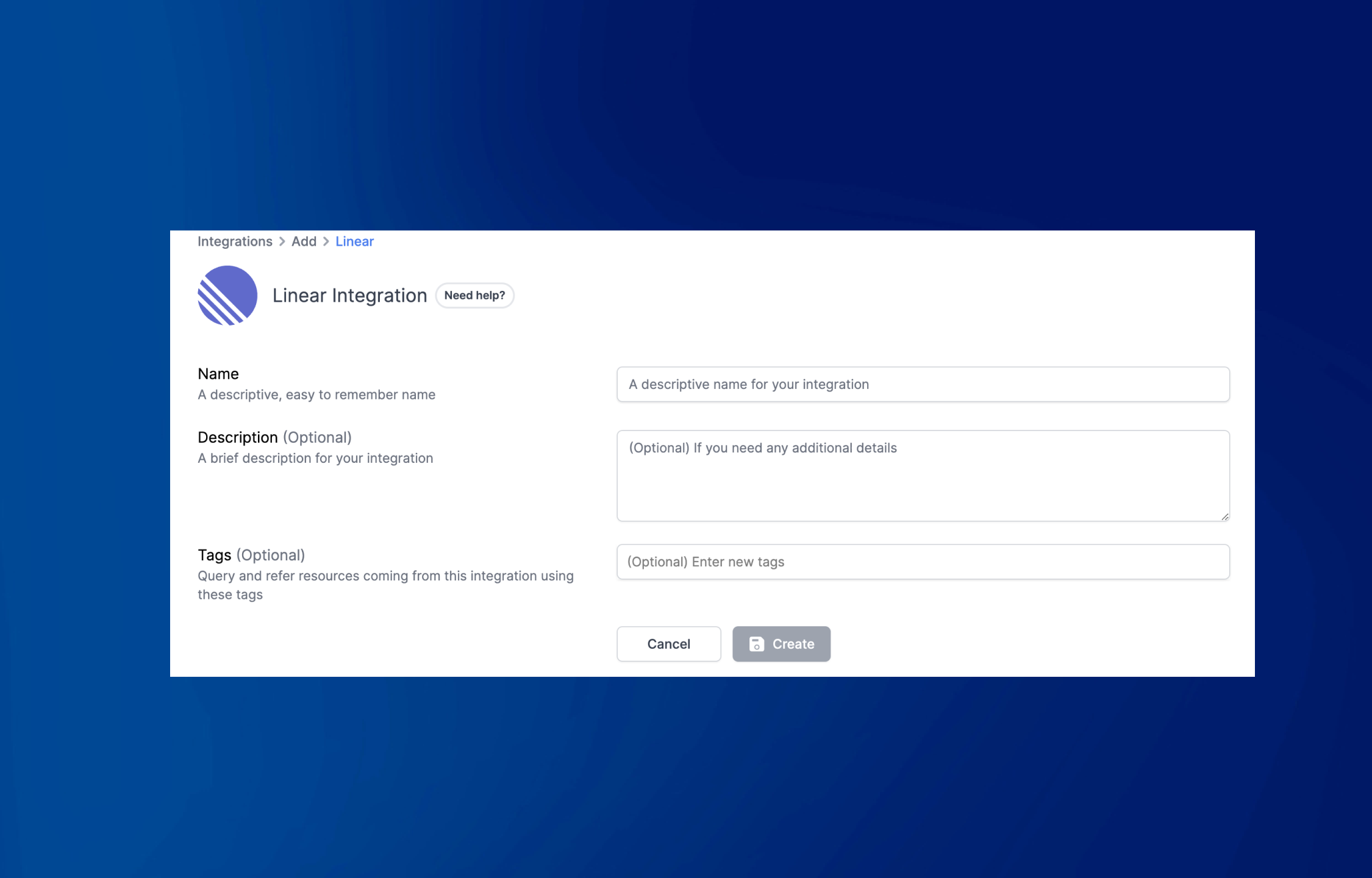Click chevron between Integrations and Add

point(282,241)
